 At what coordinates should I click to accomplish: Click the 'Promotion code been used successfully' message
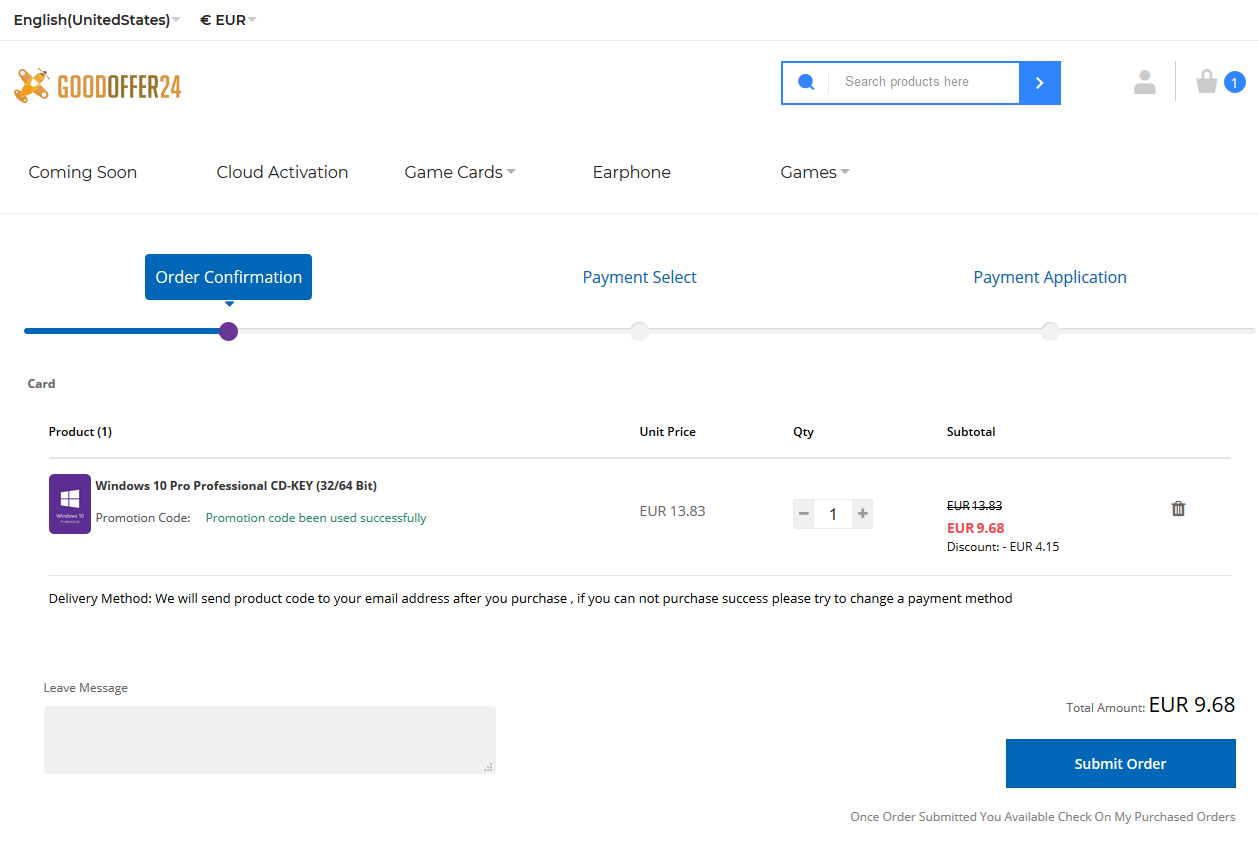click(x=316, y=518)
